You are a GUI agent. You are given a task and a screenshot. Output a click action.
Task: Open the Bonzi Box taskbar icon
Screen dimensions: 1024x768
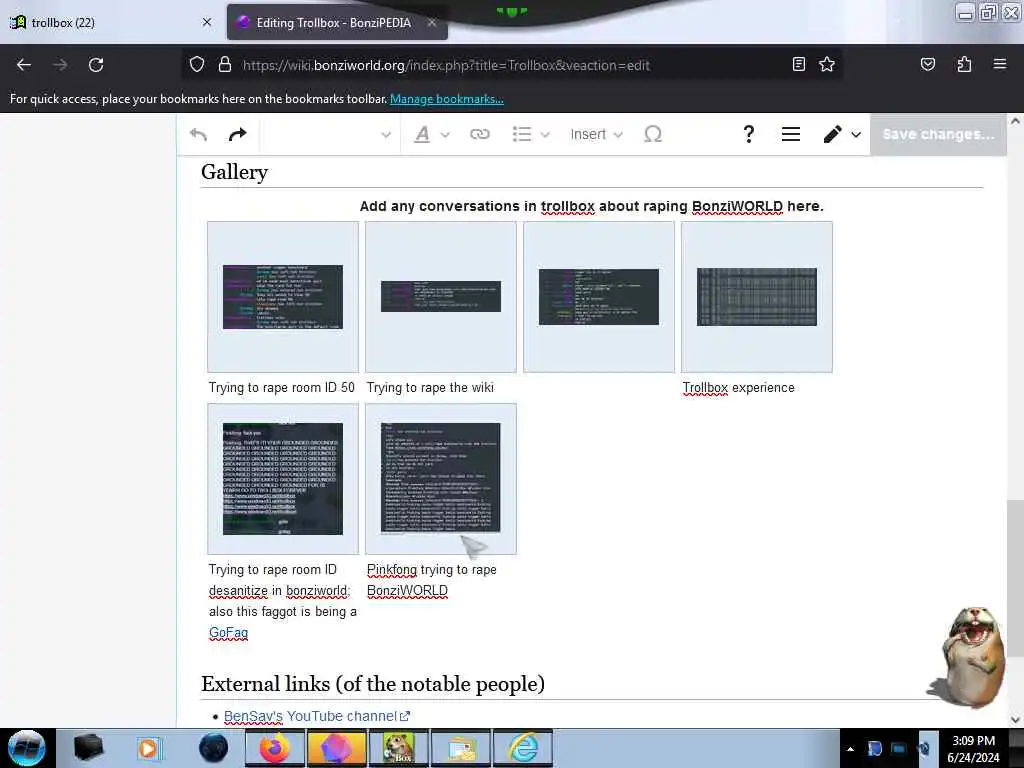coord(399,748)
